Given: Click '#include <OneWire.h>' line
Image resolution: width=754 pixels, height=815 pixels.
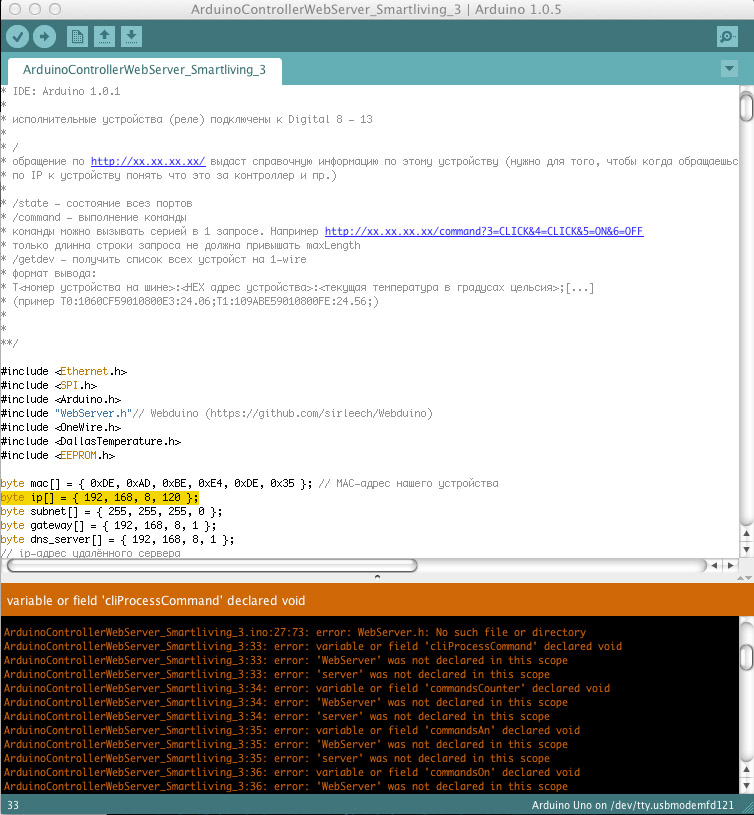Looking at the screenshot, I should click(x=61, y=428).
